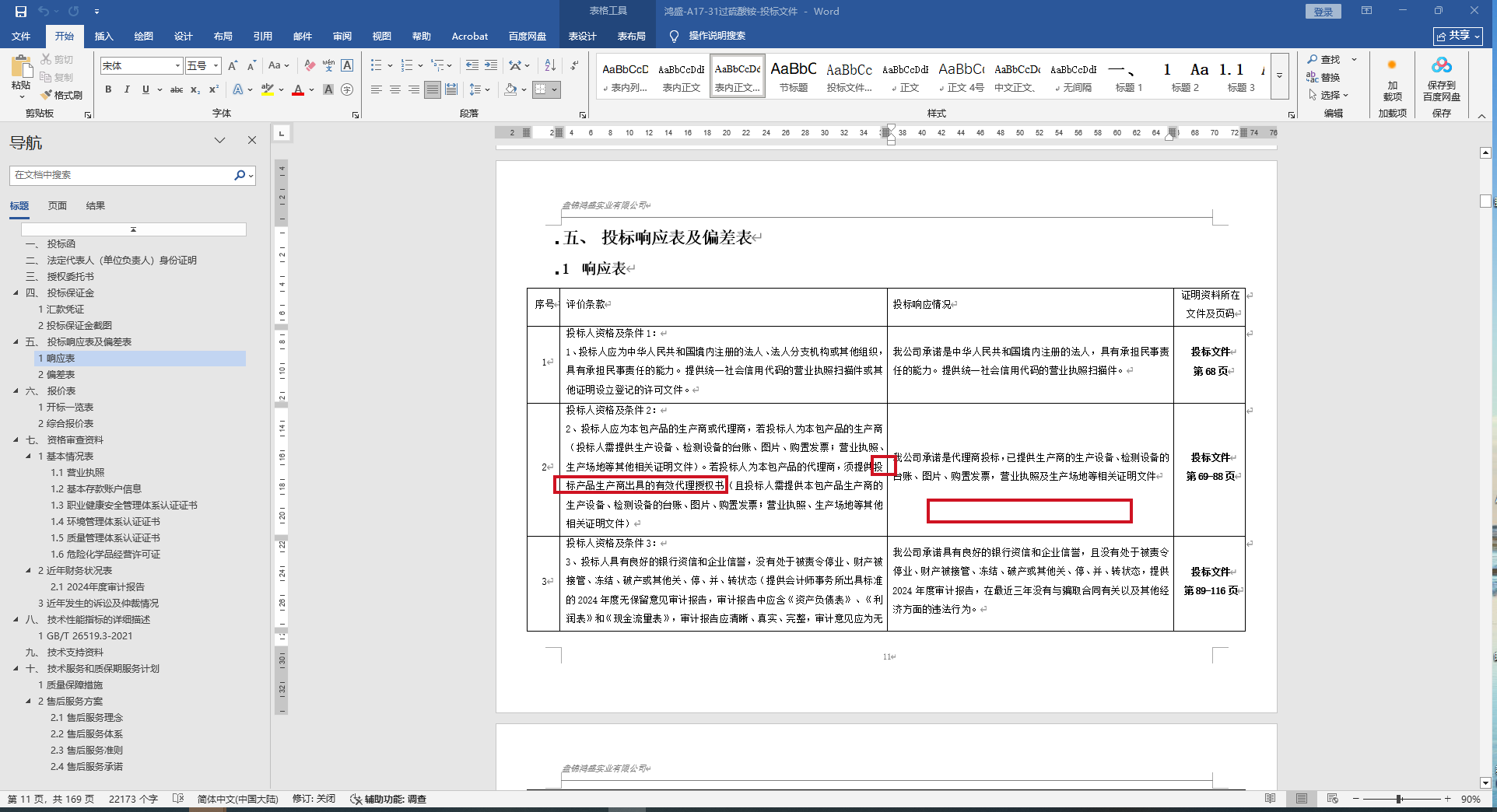Image resolution: width=1497 pixels, height=812 pixels.
Task: Click the 共享 (Share) button
Action: click(1458, 36)
